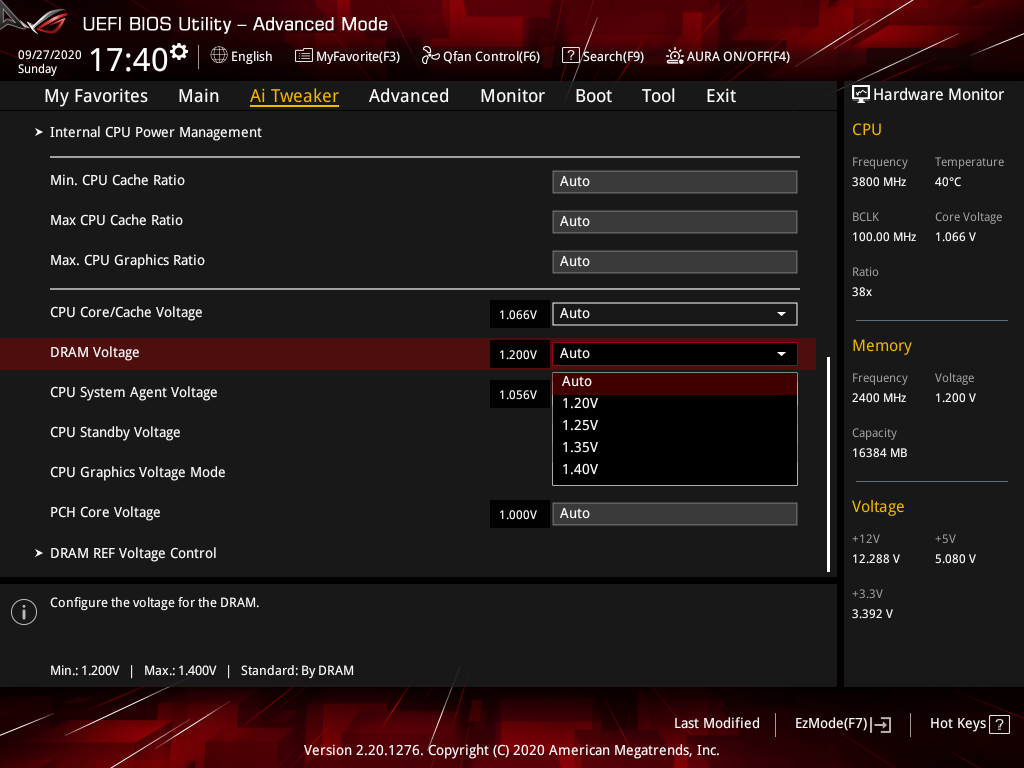Open the Boot tab
The height and width of the screenshot is (768, 1024).
[593, 96]
